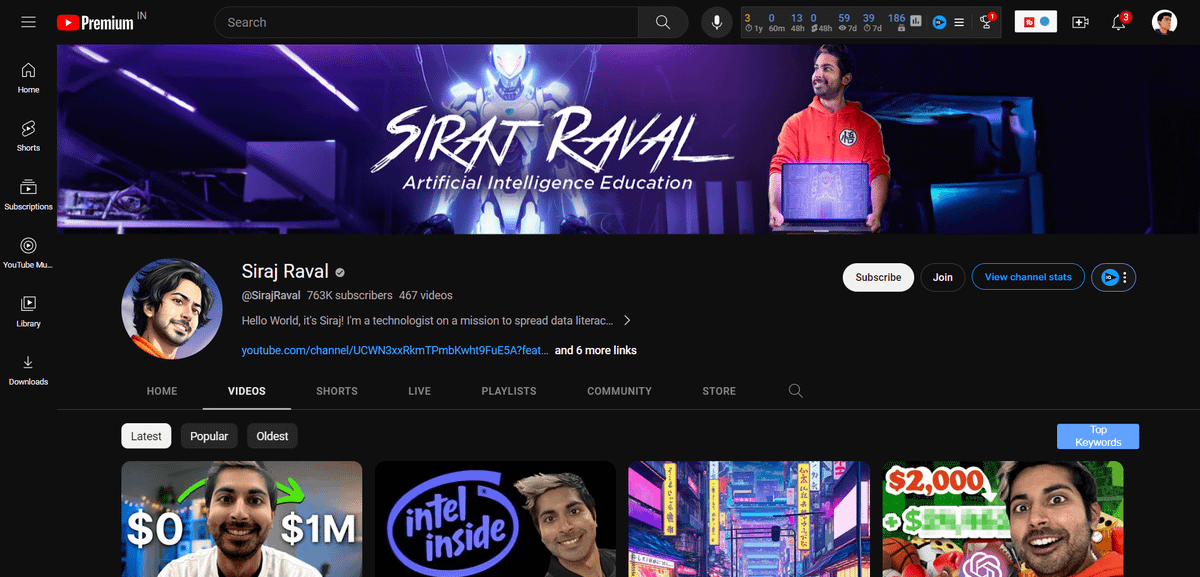Screen dimensions: 1200x577
Task: Switch to the Playlists tab
Action: coord(508,391)
